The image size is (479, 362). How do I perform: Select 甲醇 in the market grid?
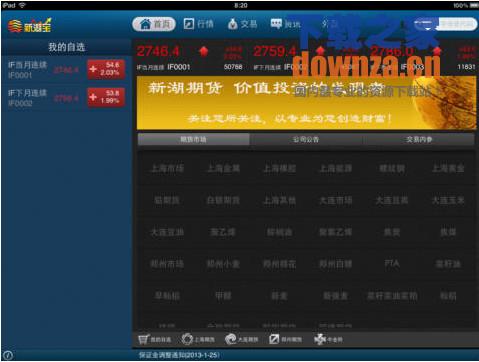223,296
